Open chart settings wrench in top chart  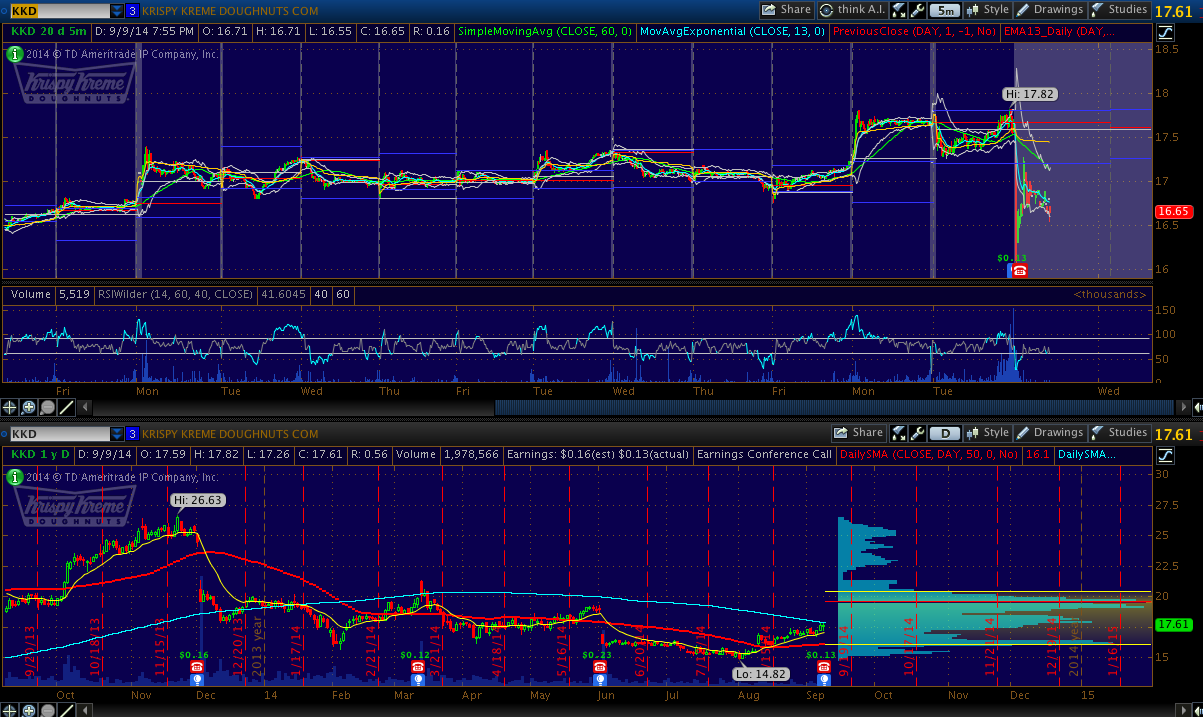point(917,10)
